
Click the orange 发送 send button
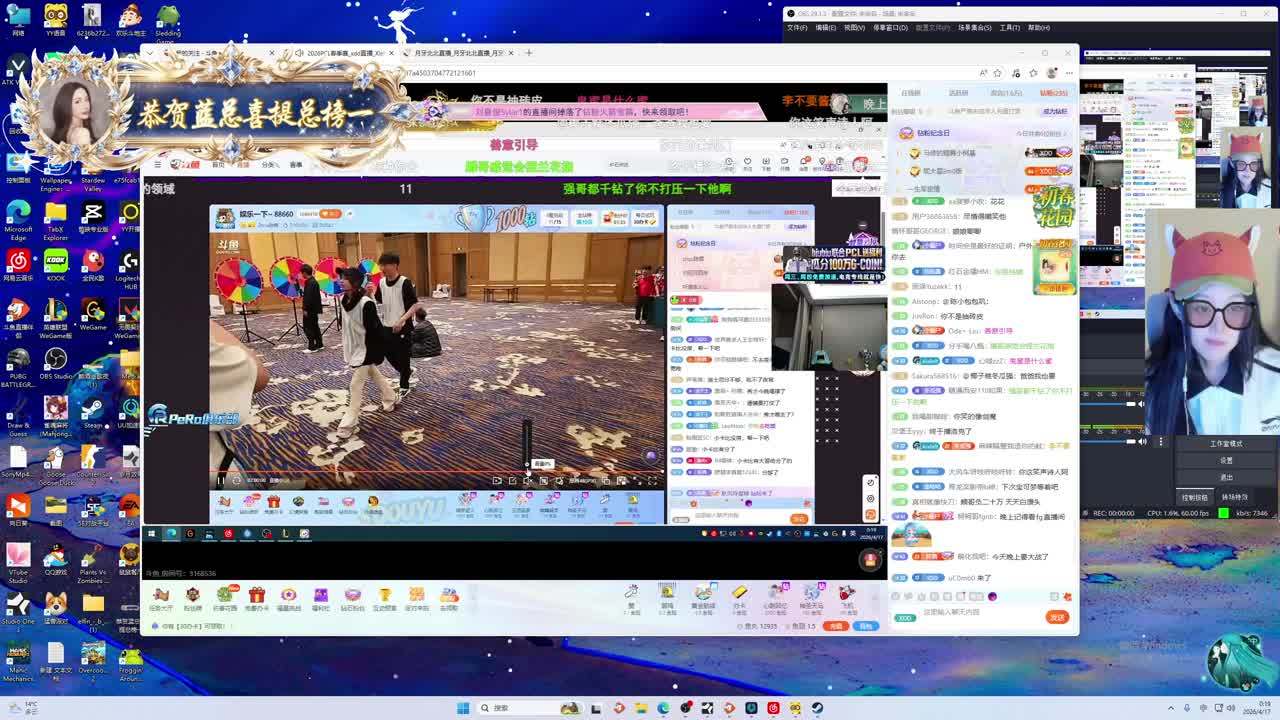(x=1057, y=617)
